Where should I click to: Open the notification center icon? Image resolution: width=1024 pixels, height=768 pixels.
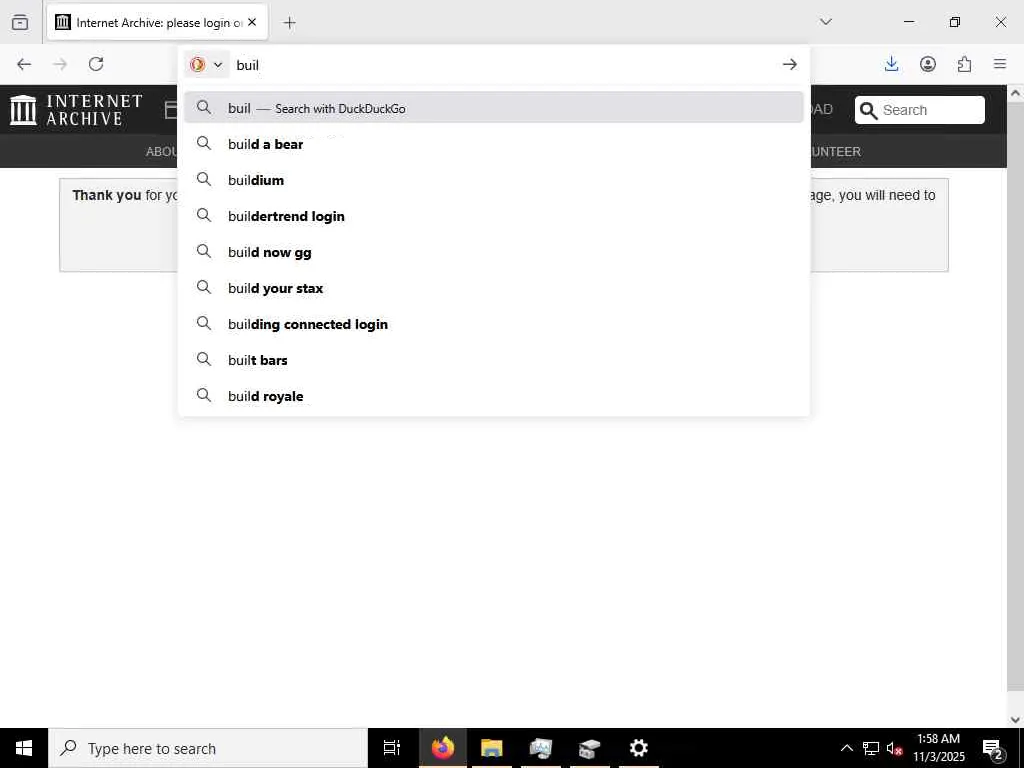[993, 748]
